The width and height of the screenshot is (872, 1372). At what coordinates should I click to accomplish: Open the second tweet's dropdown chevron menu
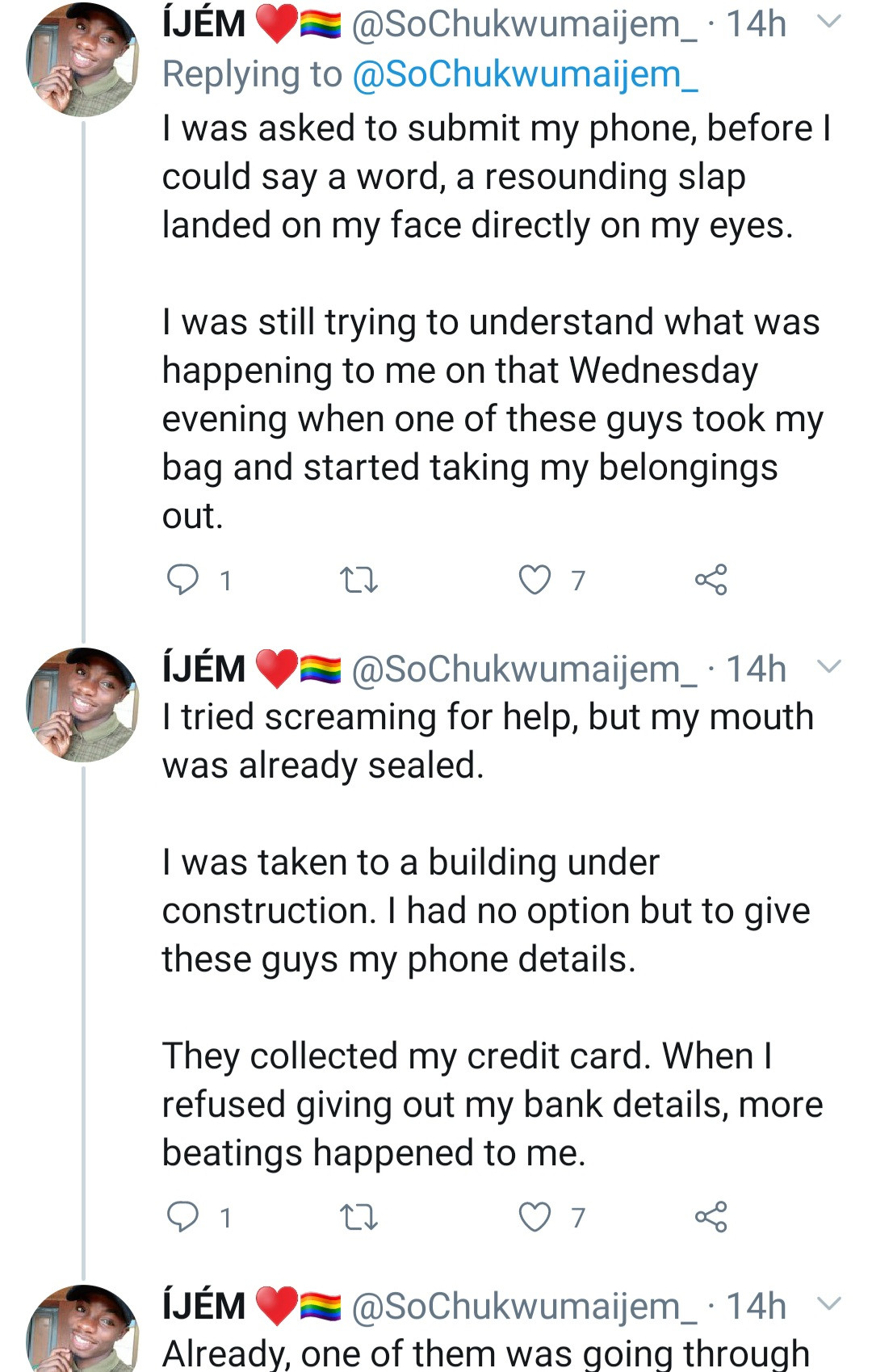pos(829,666)
